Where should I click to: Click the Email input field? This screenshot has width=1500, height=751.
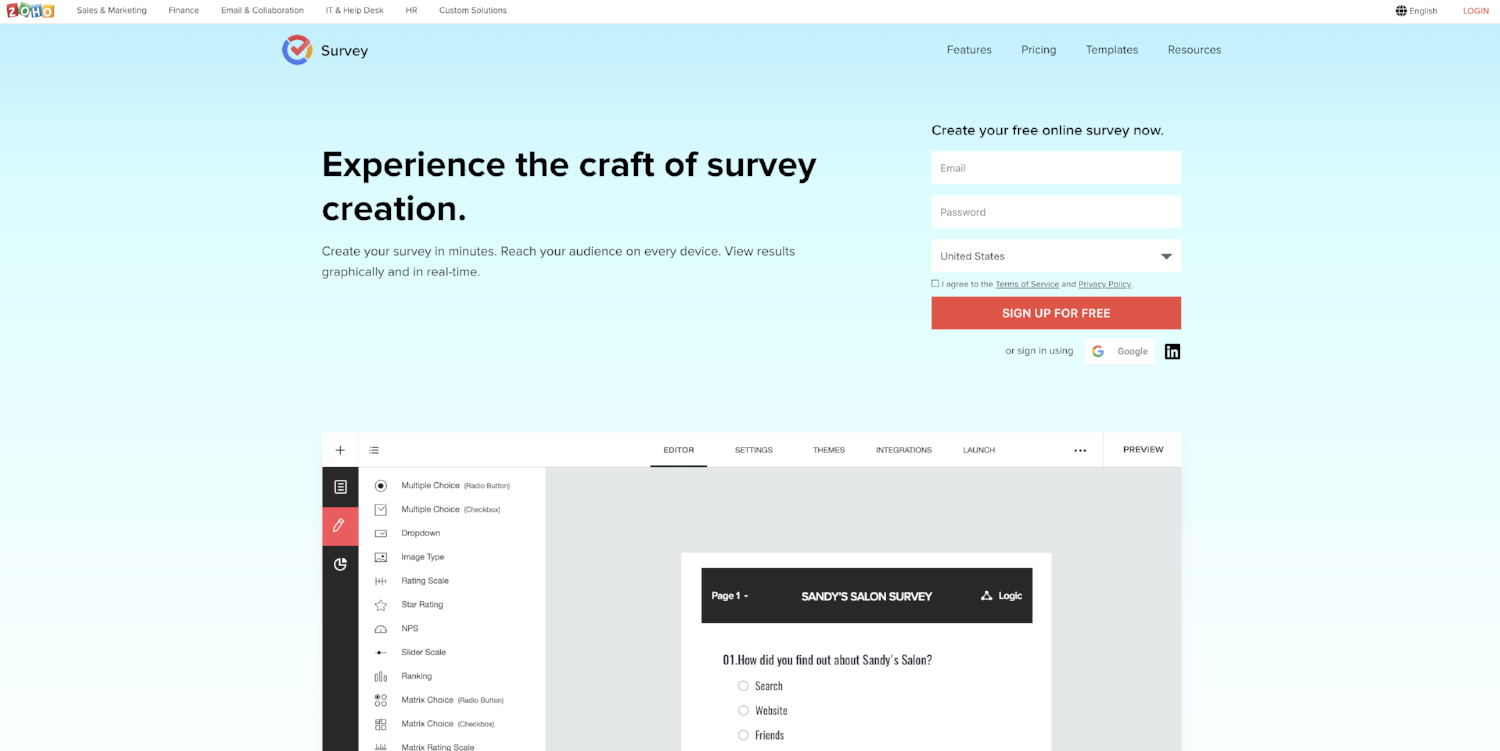click(1055, 168)
